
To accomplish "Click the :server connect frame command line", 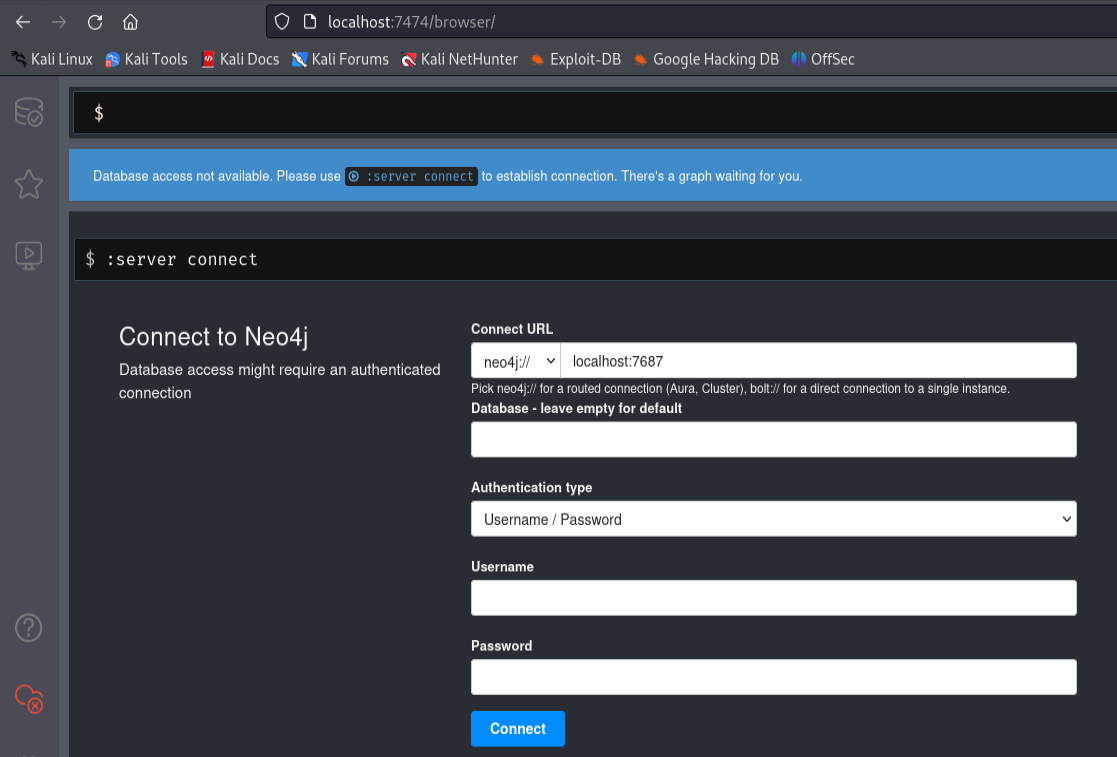I will pyautogui.click(x=596, y=259).
